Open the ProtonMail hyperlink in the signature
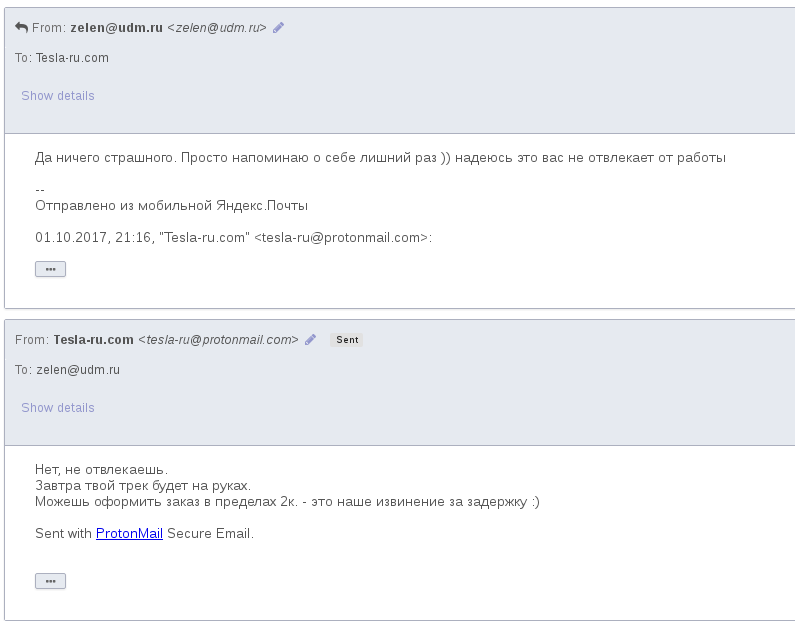Image resolution: width=795 pixels, height=621 pixels. pos(129,533)
